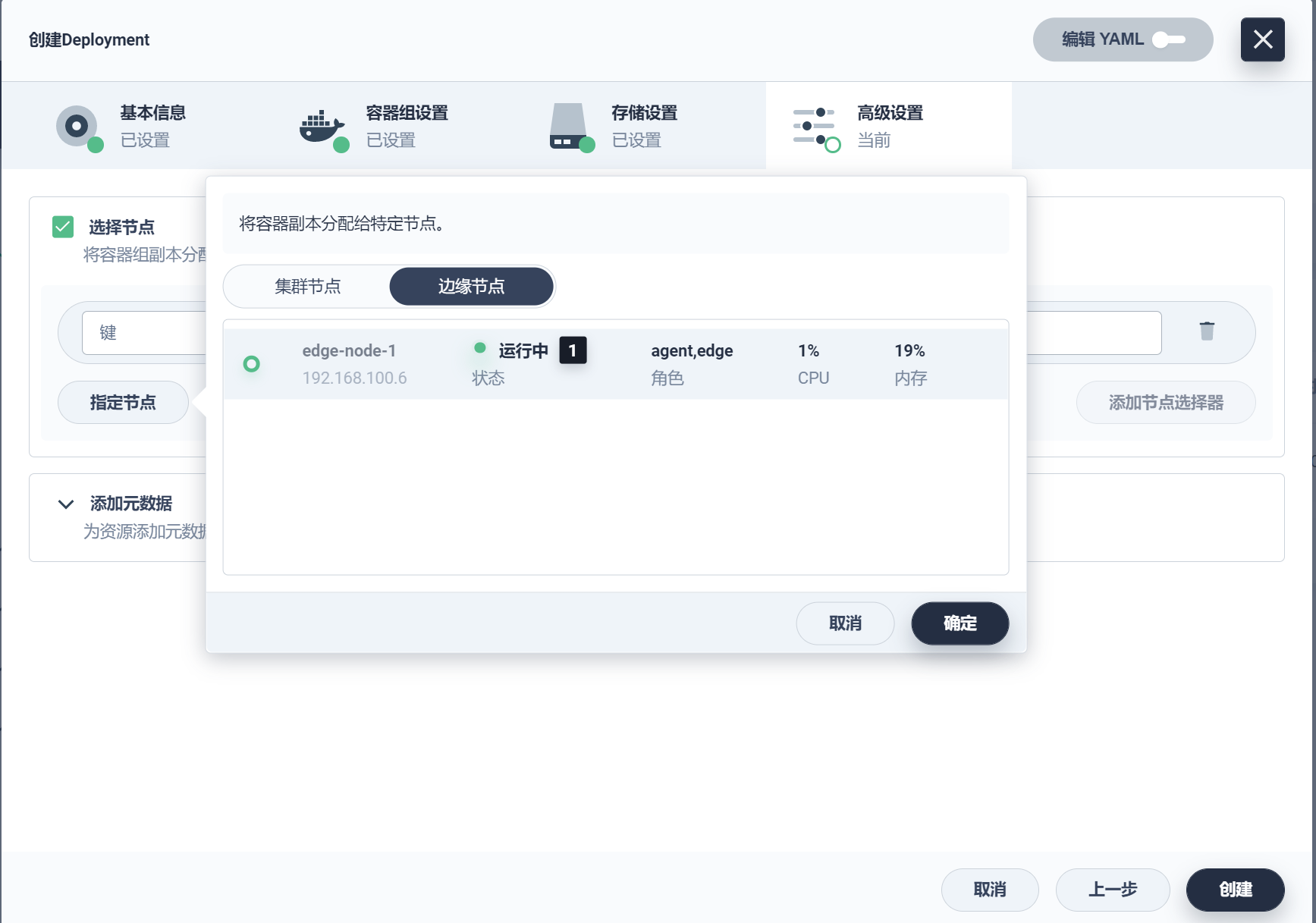The width and height of the screenshot is (1316, 923).
Task: Click the 存储设置 storage icon
Action: (x=569, y=126)
